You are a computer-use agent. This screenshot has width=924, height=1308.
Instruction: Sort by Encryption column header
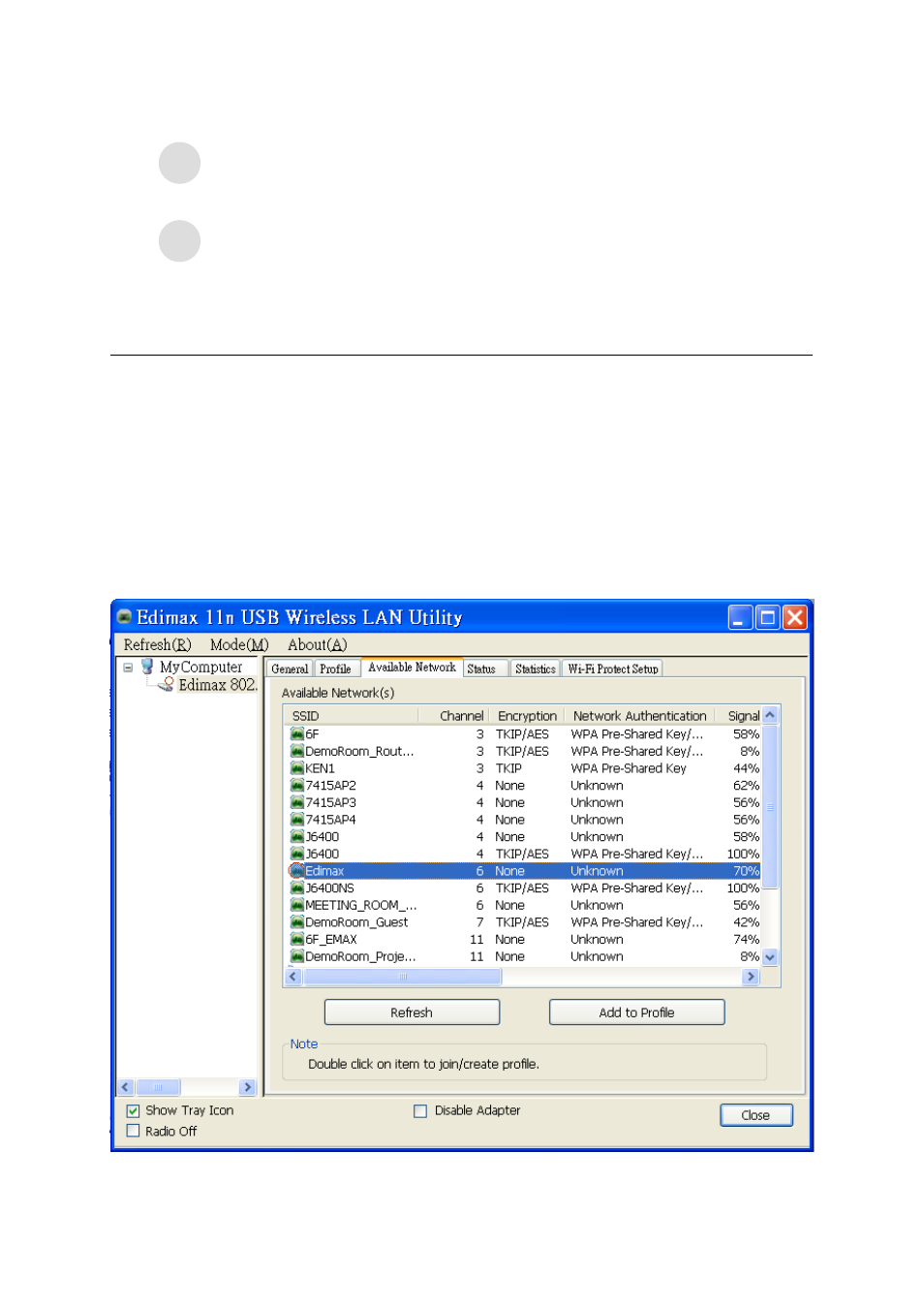528,716
